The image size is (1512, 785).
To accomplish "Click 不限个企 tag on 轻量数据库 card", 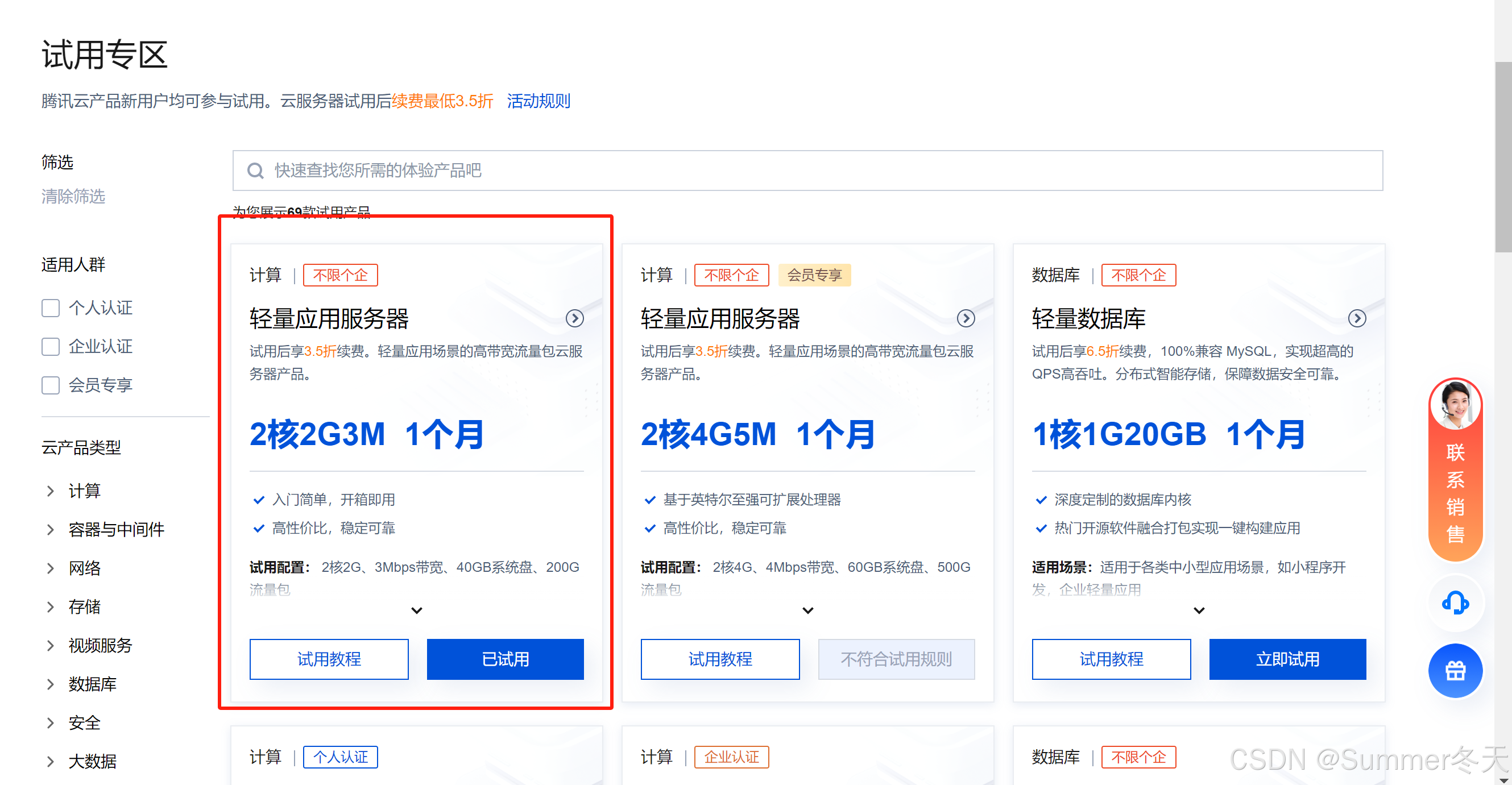I will (x=1138, y=275).
